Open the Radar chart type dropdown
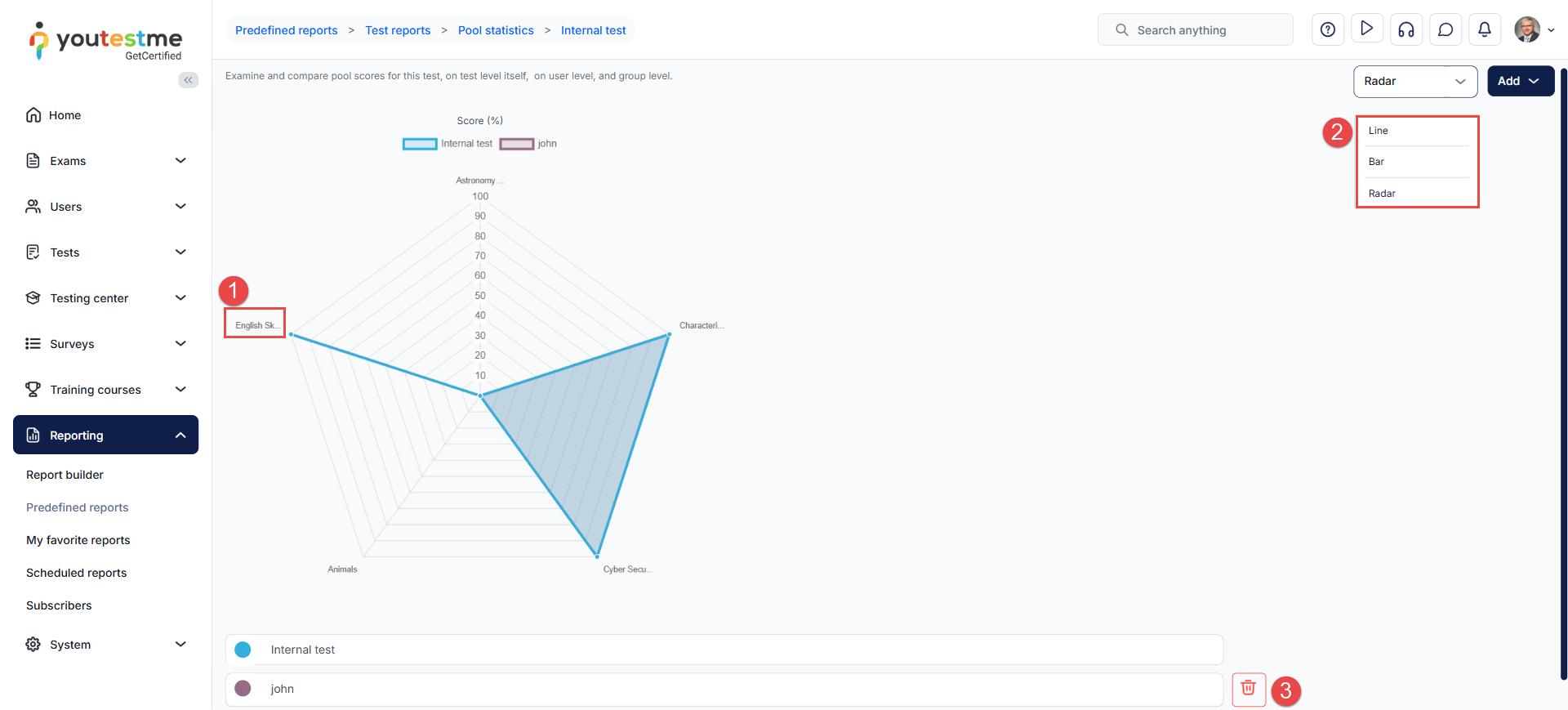The height and width of the screenshot is (710, 1568). point(1415,81)
